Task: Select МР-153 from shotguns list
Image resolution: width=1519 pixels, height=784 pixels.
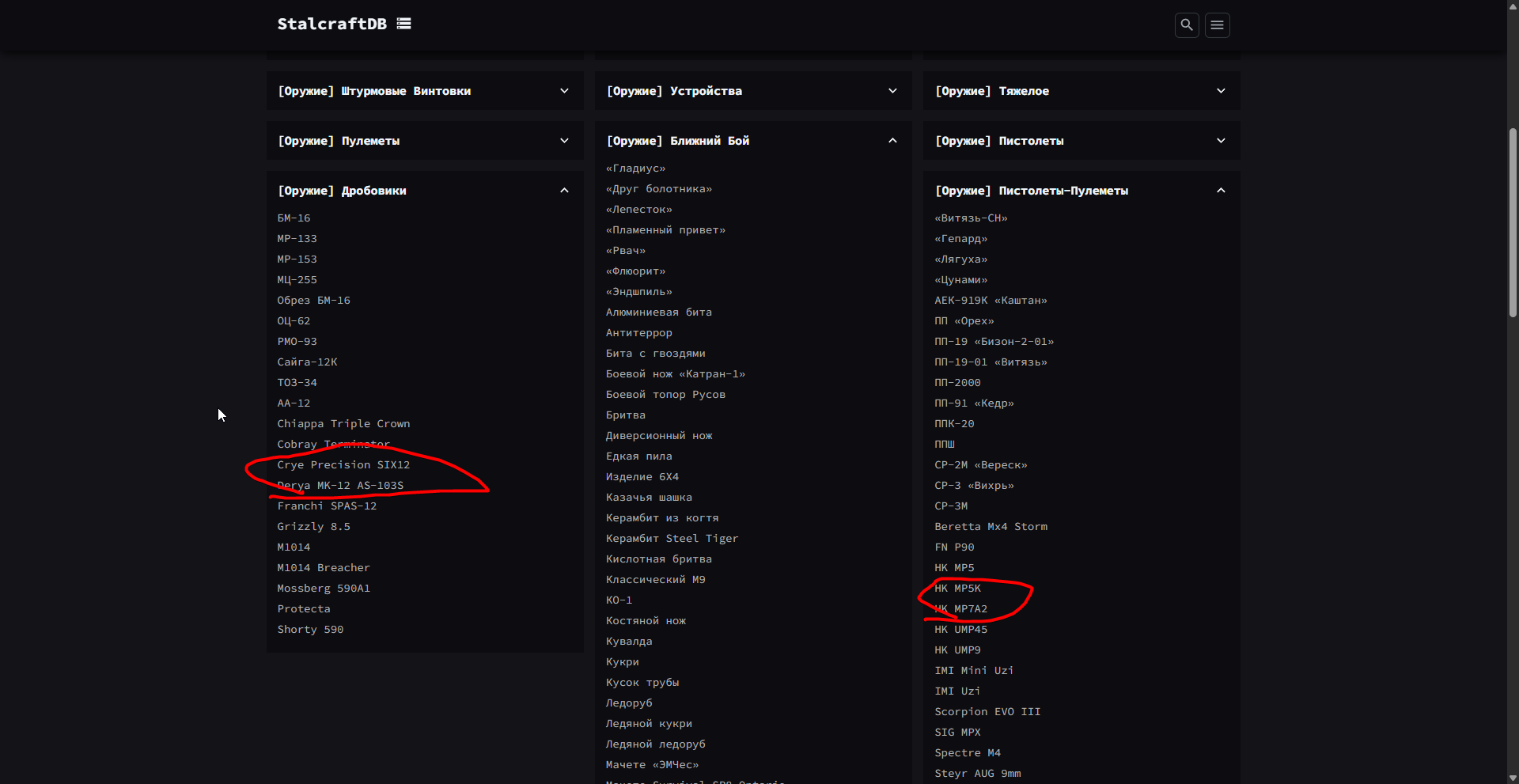Action: pos(297,259)
